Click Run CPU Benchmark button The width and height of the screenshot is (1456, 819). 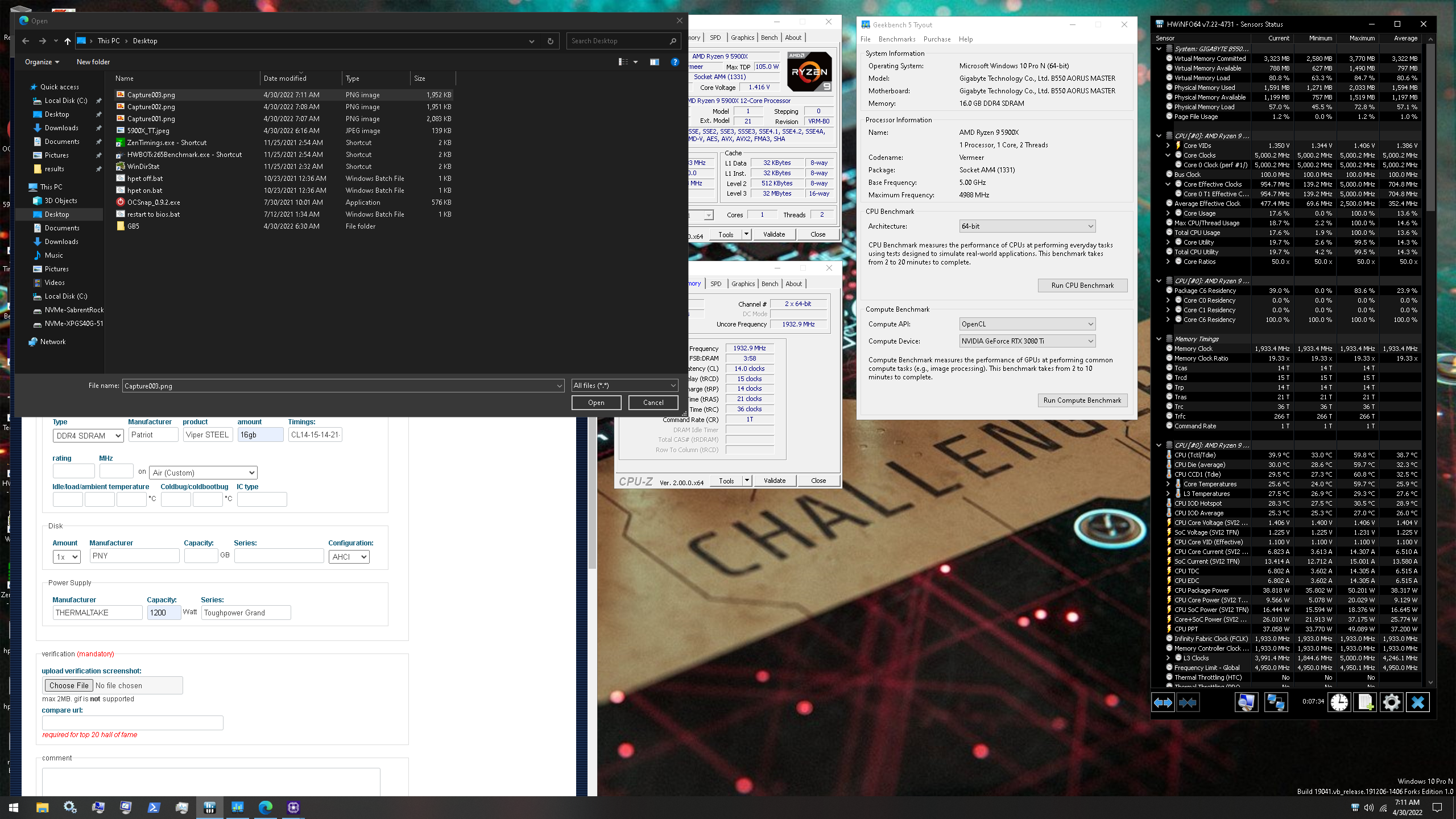[x=1082, y=286]
